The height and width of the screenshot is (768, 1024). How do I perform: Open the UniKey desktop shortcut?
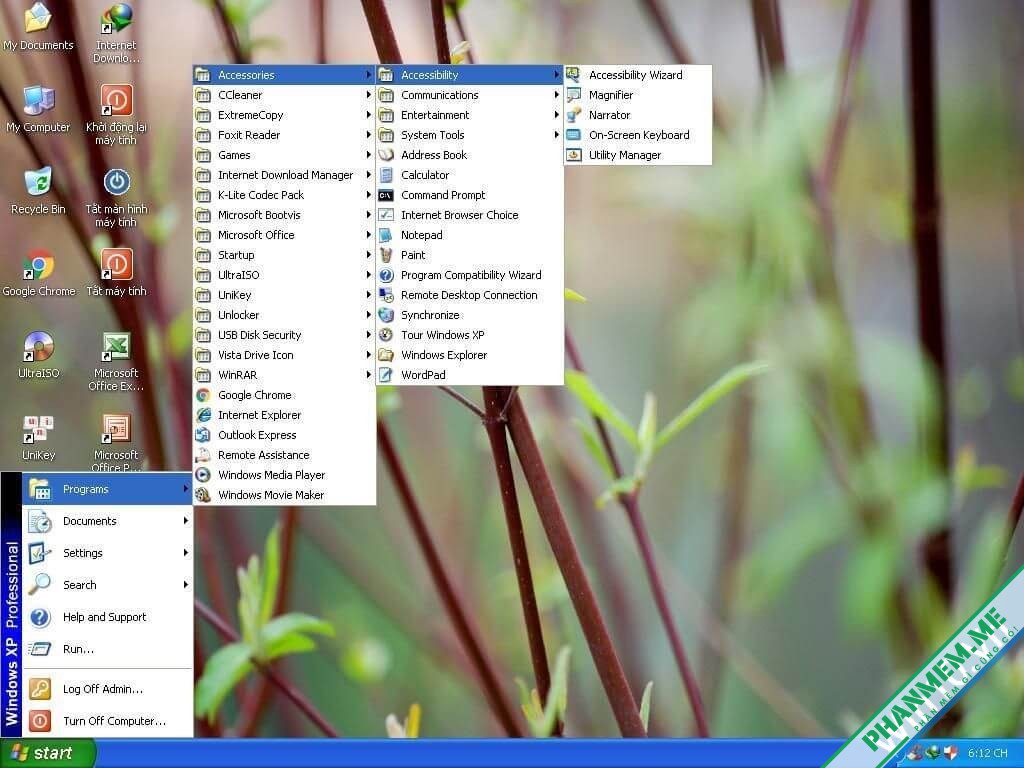pyautogui.click(x=39, y=436)
